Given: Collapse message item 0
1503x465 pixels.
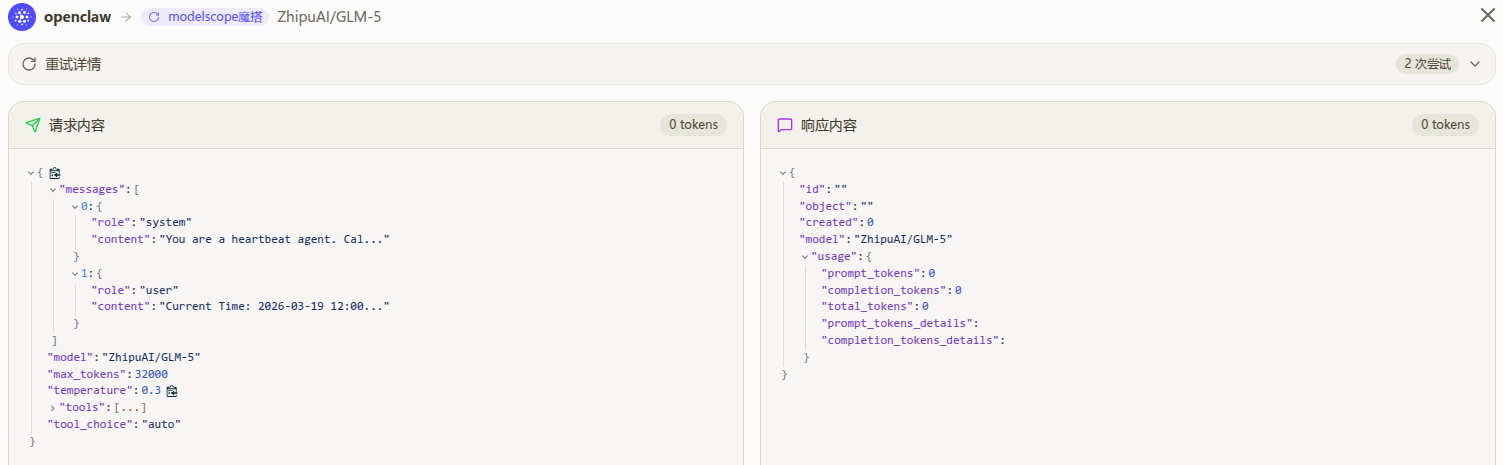Looking at the screenshot, I should [x=75, y=206].
